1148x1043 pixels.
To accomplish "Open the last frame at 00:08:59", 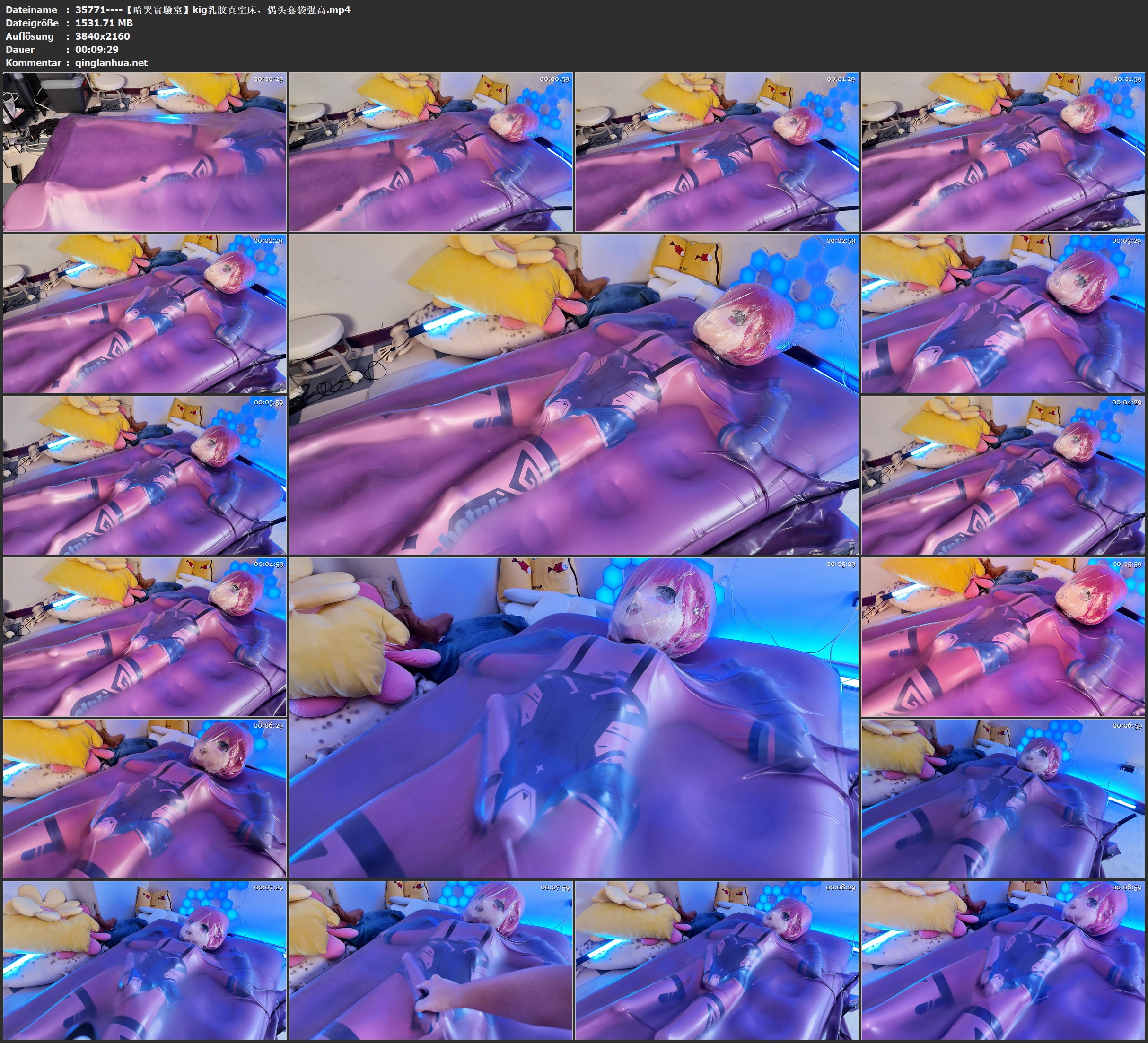I will [1003, 960].
